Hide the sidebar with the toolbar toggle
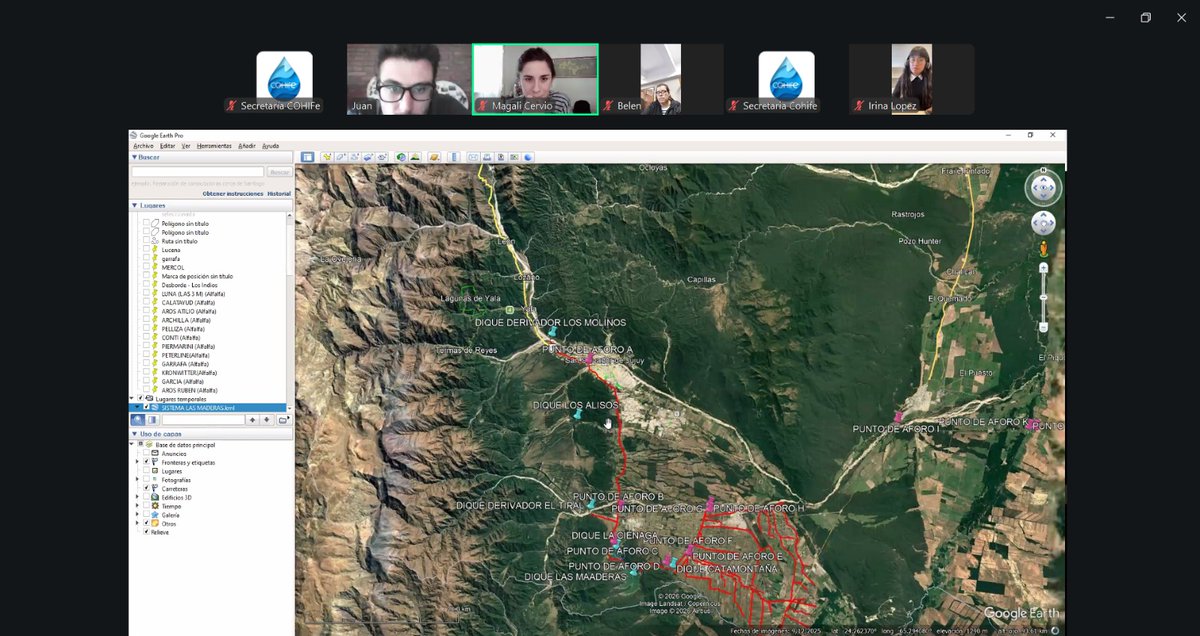The image size is (1200, 636). click(307, 157)
